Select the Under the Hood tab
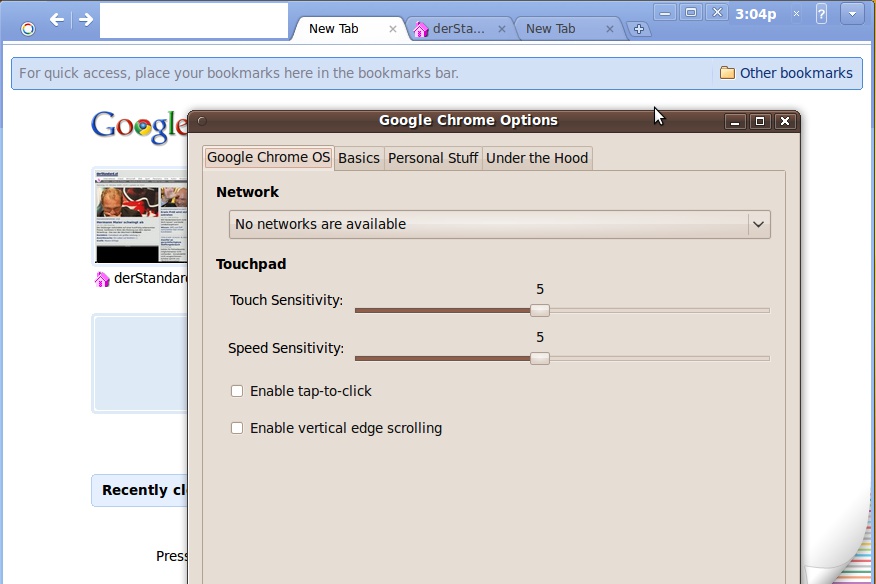 point(537,158)
